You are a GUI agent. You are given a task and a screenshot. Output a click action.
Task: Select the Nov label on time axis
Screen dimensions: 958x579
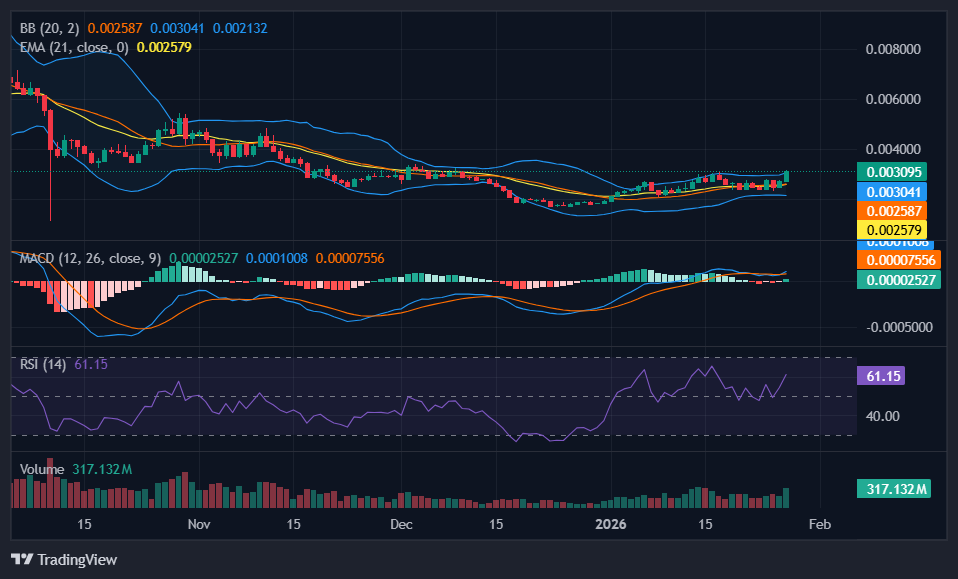pyautogui.click(x=199, y=524)
